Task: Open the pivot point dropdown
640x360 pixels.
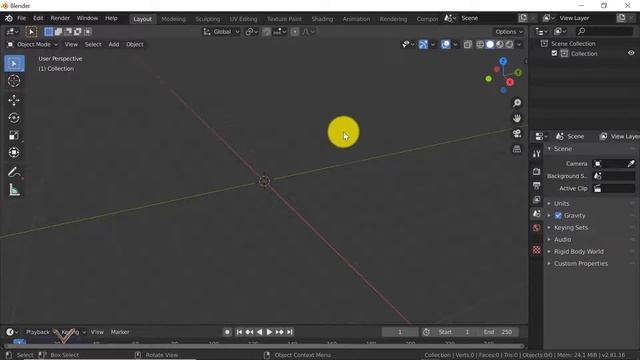Action: 251,32
